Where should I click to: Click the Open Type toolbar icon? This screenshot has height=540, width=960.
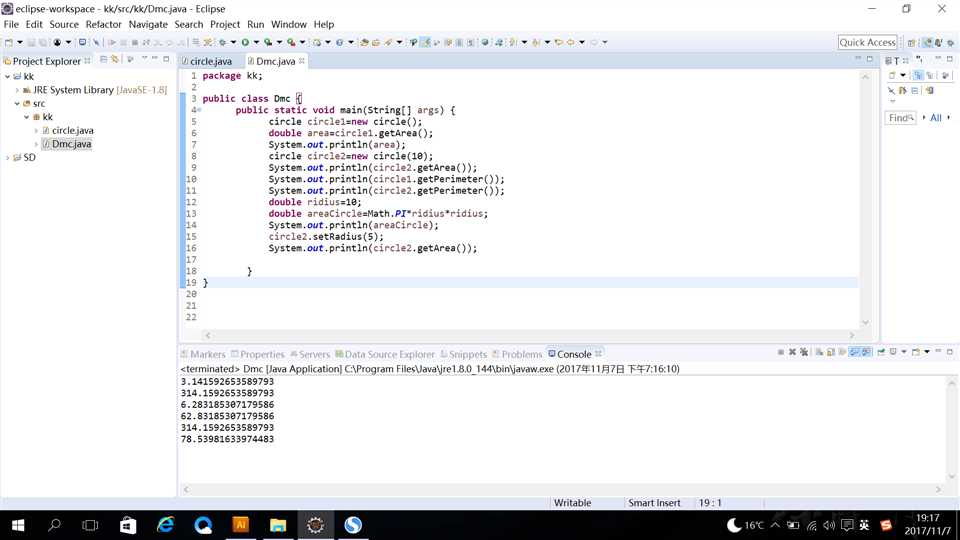[x=364, y=42]
